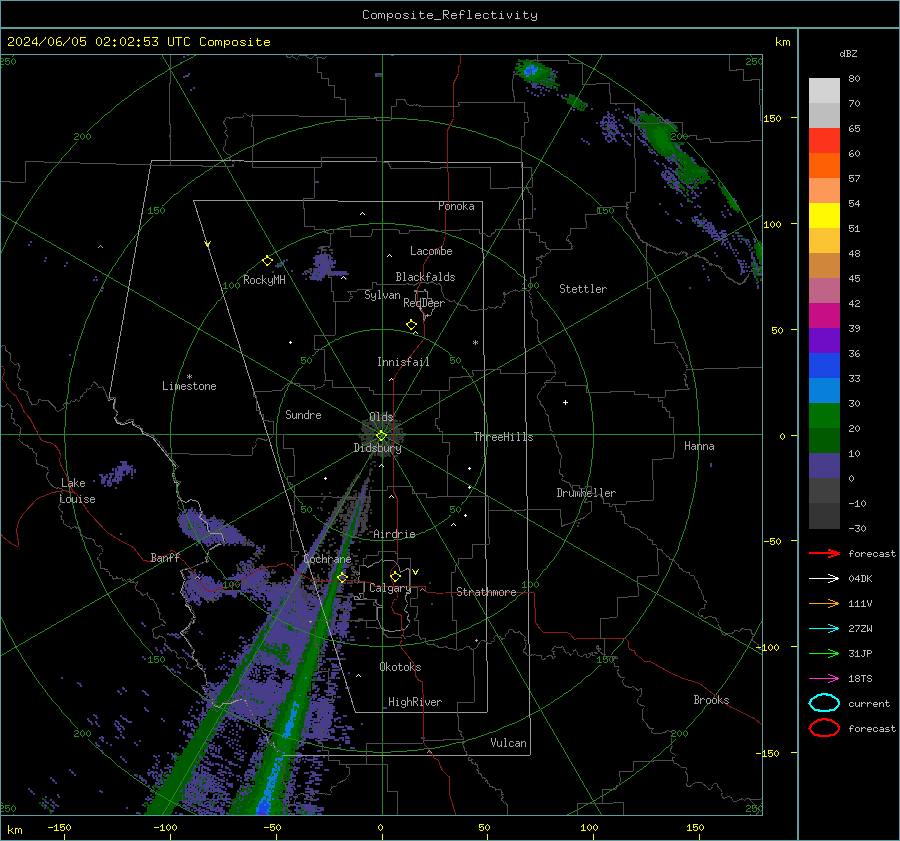900x841 pixels.
Task: Click the Lake Louise label
Action: click(x=77, y=491)
